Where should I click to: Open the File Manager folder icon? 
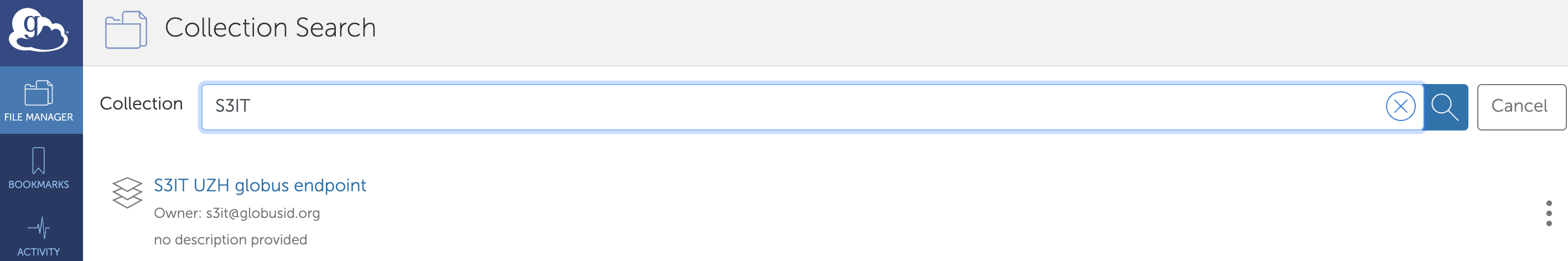(x=38, y=93)
